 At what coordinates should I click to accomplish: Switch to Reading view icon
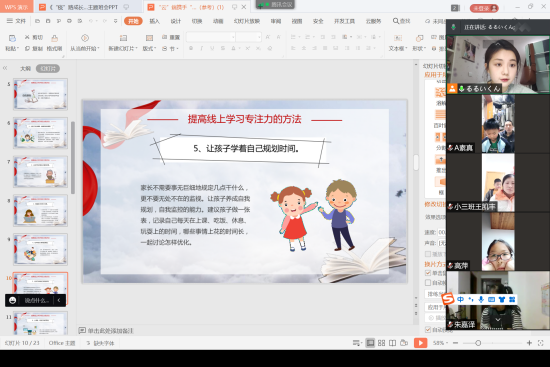(393, 343)
